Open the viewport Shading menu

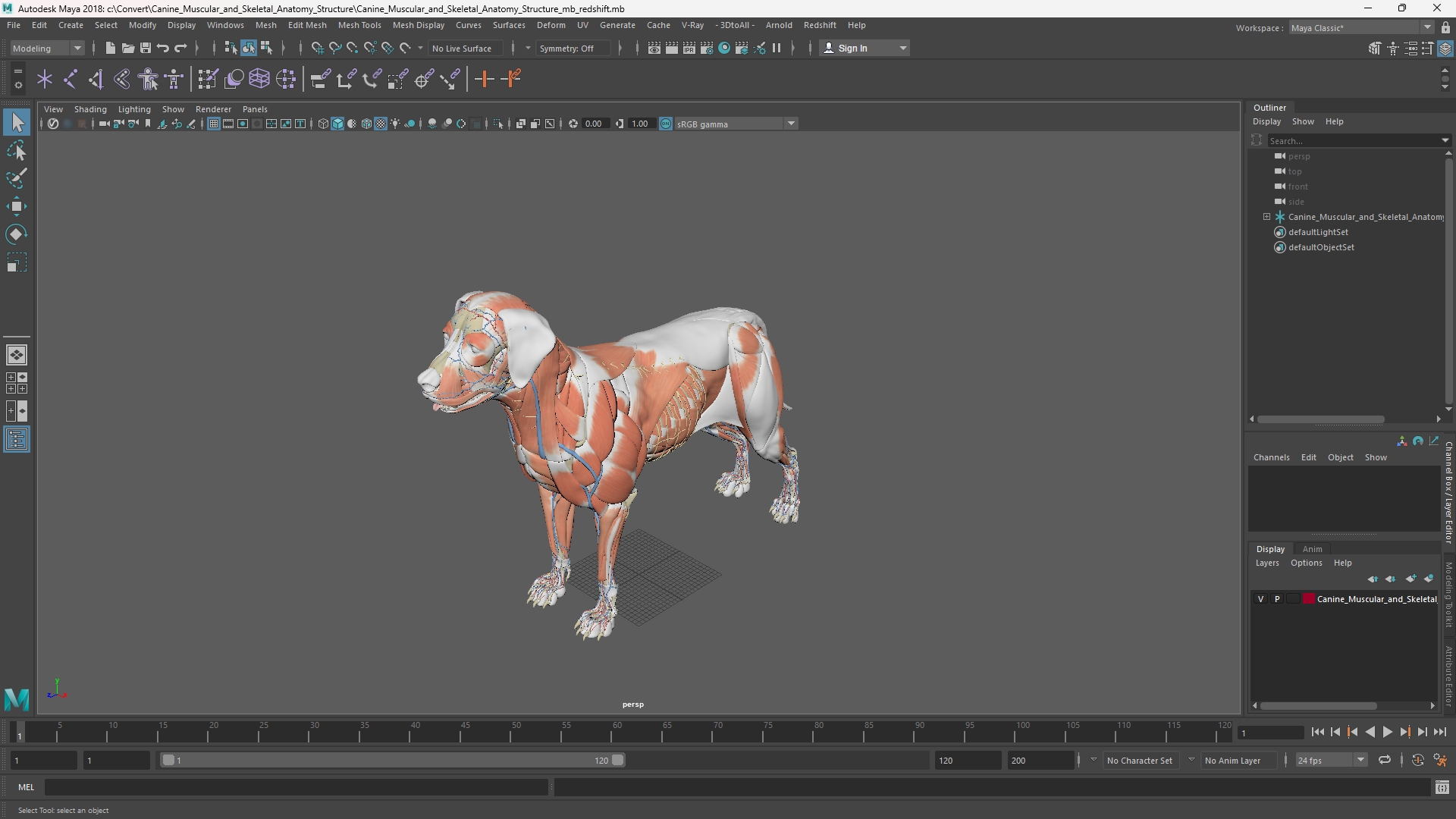pos(90,109)
